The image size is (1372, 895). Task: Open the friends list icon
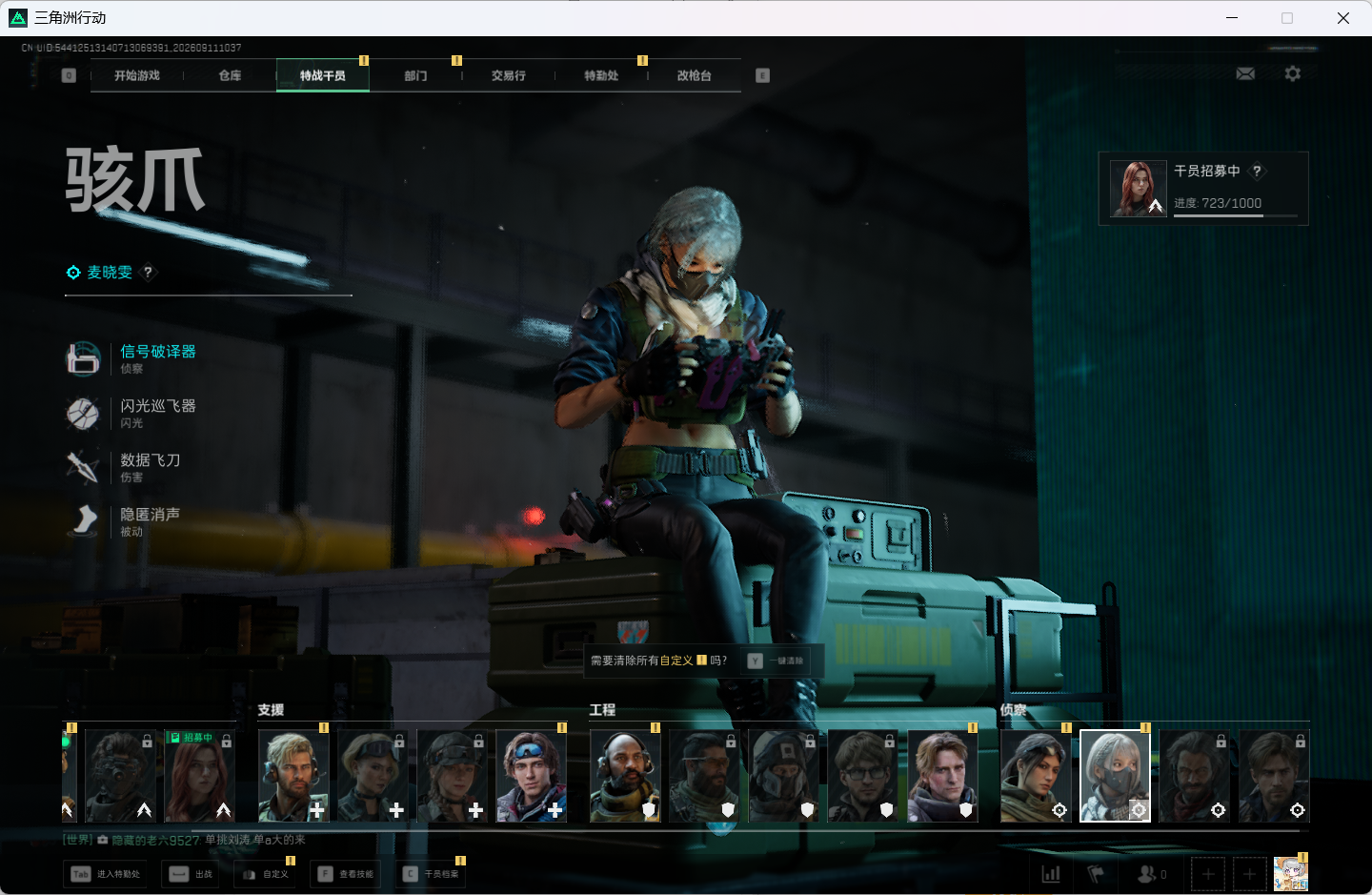[x=1151, y=874]
